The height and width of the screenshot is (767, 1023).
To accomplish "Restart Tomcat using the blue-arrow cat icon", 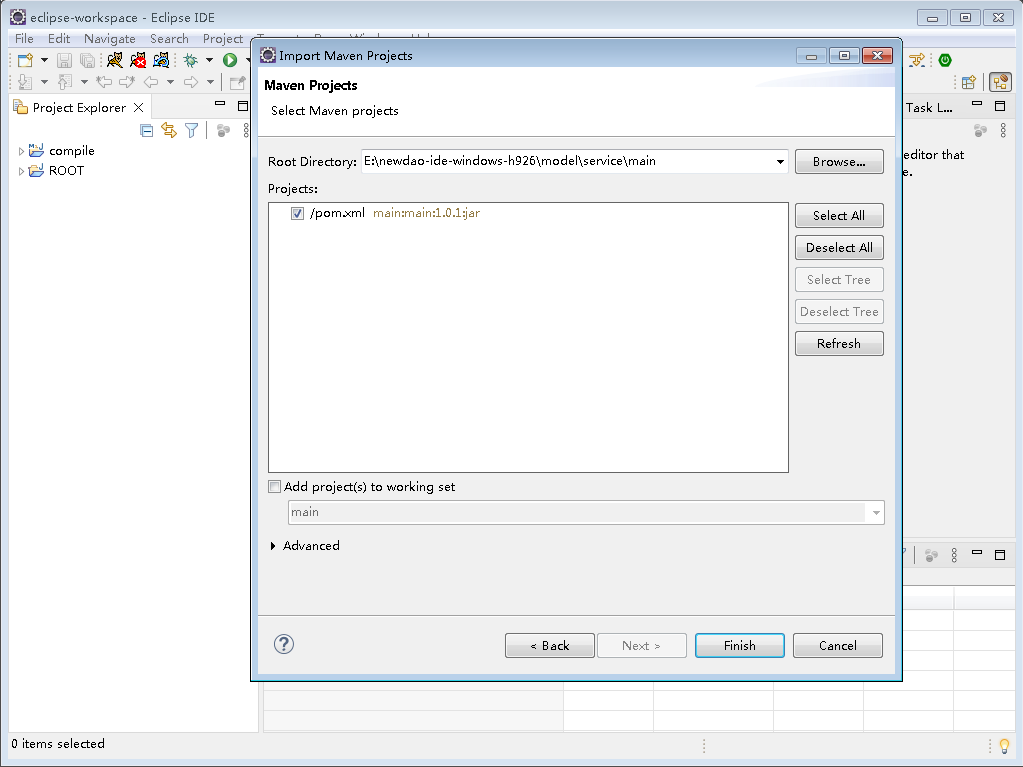I will (x=160, y=61).
